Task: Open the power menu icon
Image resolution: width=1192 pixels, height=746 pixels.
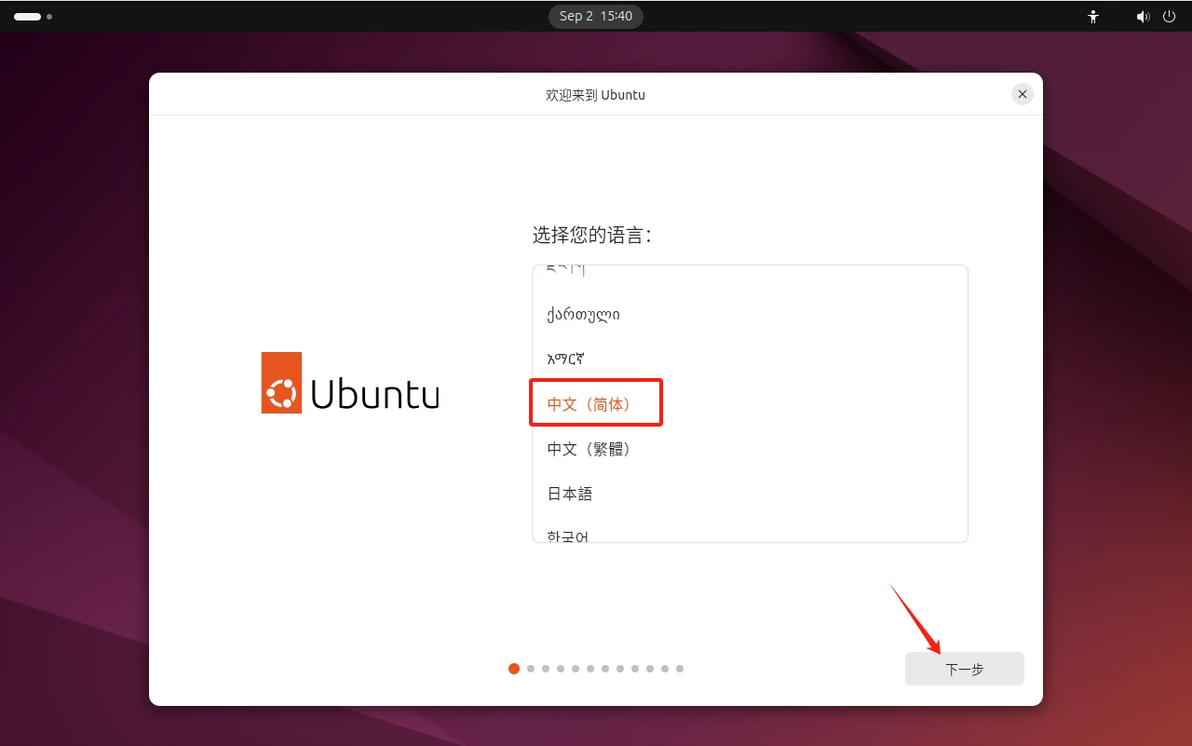Action: [1169, 16]
